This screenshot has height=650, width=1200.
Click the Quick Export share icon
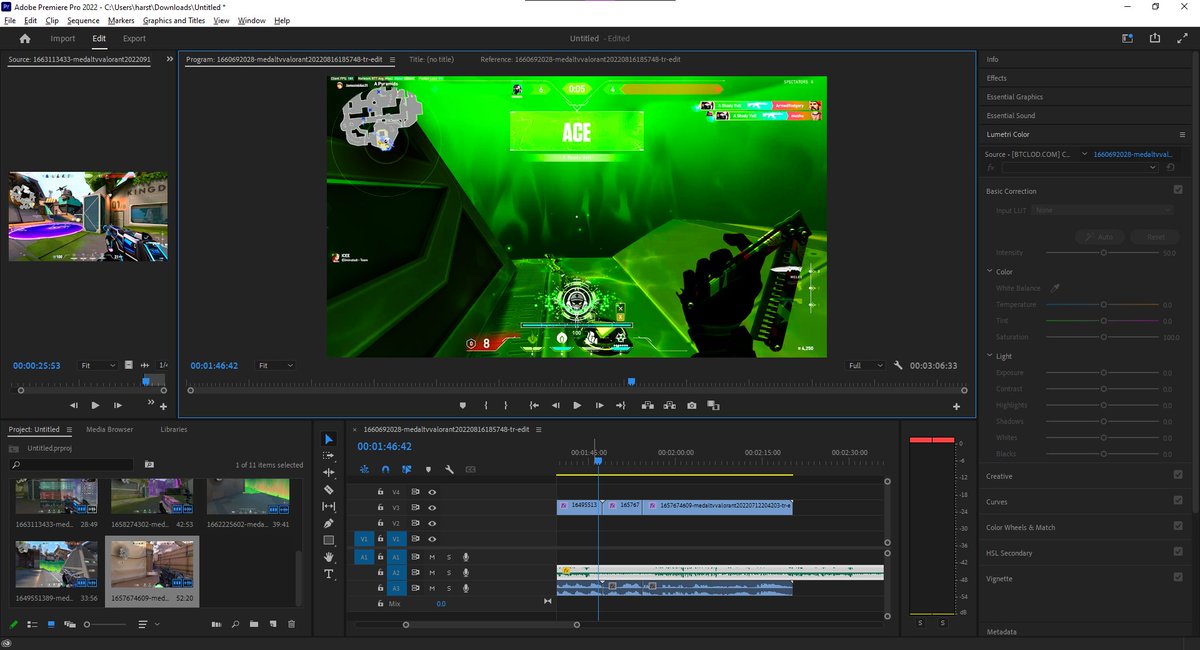point(1155,38)
